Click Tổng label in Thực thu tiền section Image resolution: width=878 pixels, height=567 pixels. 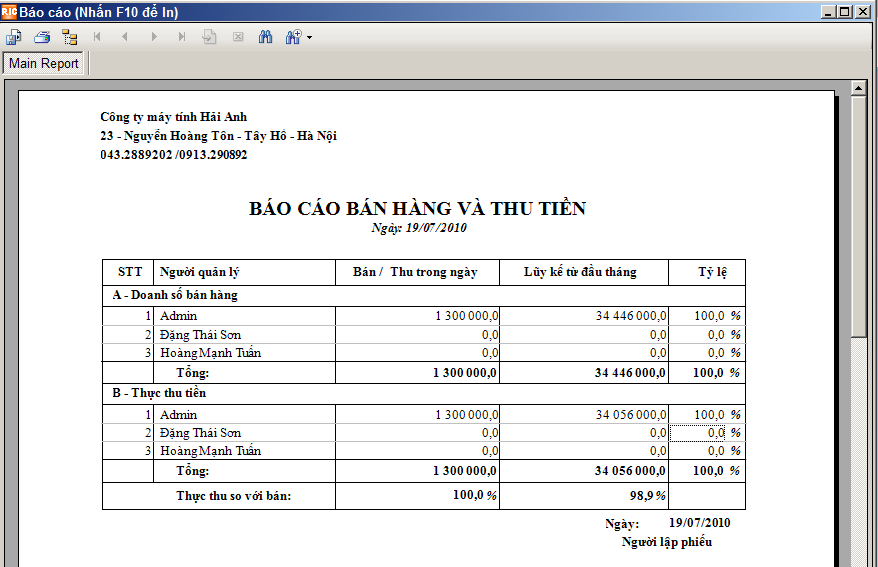tap(193, 471)
